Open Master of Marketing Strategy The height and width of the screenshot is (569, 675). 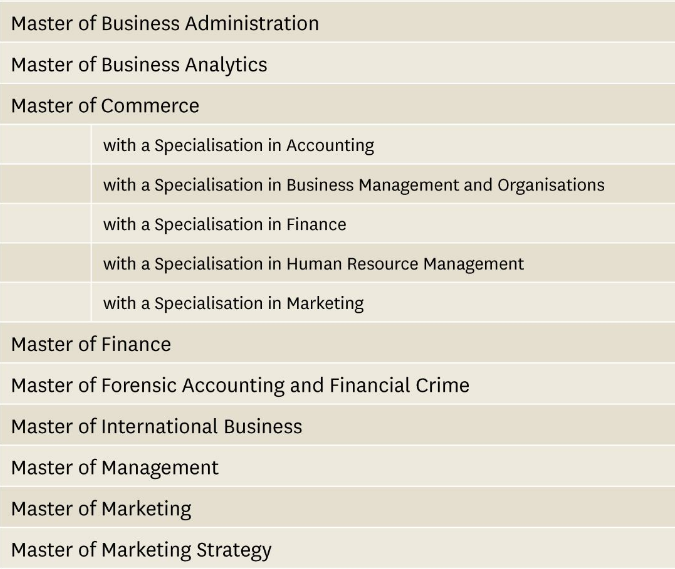tap(141, 550)
